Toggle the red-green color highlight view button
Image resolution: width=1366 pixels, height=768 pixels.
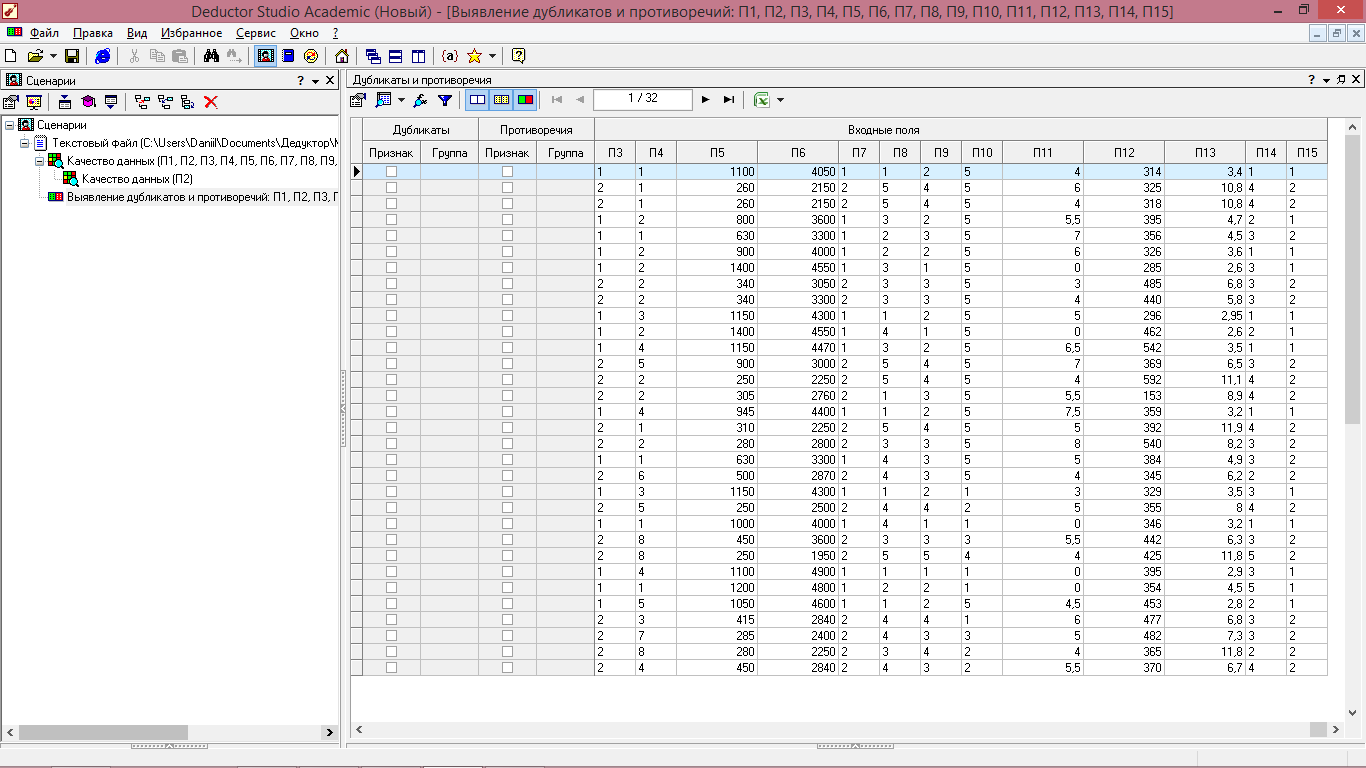525,100
